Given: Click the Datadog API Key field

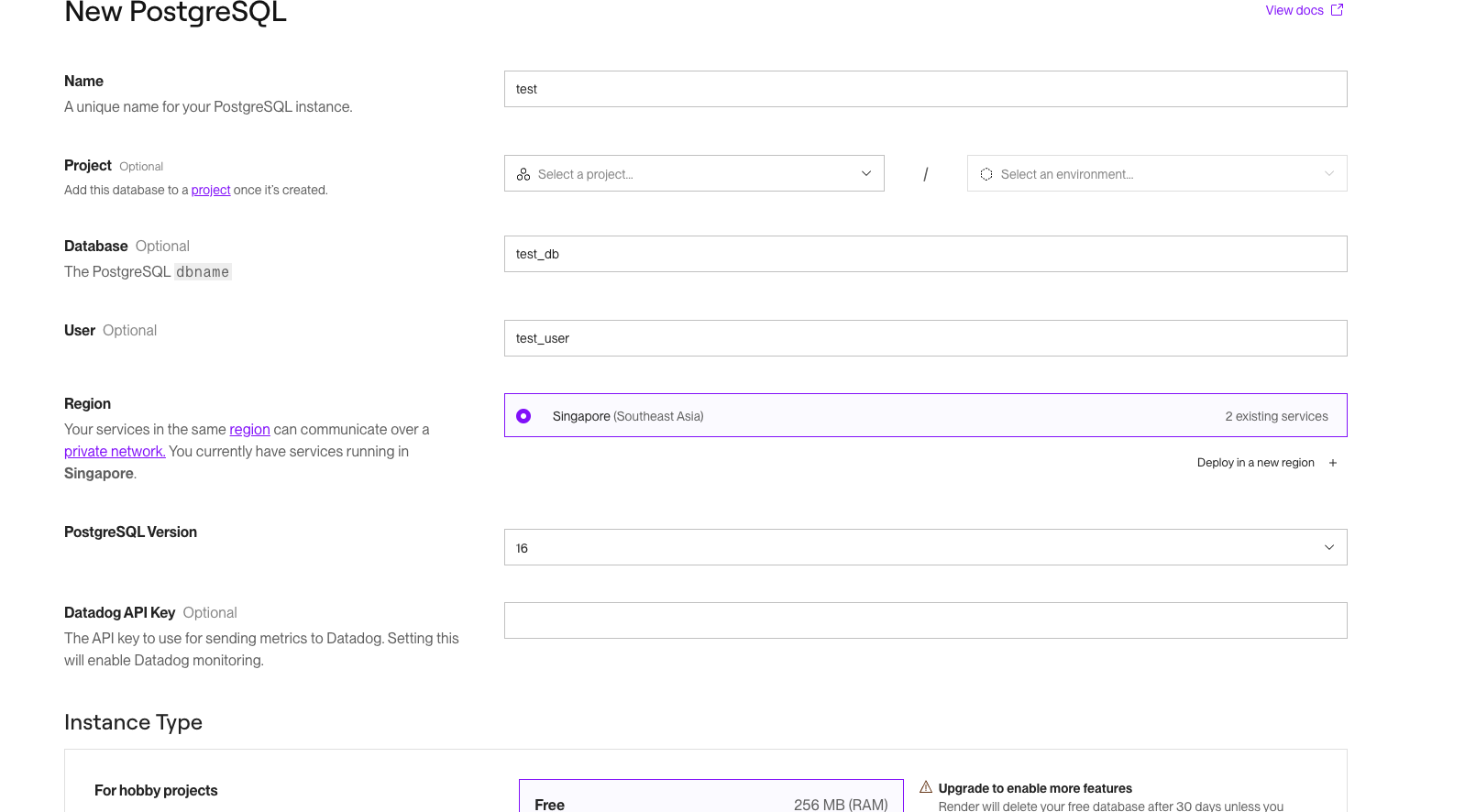Looking at the screenshot, I should click(x=925, y=620).
